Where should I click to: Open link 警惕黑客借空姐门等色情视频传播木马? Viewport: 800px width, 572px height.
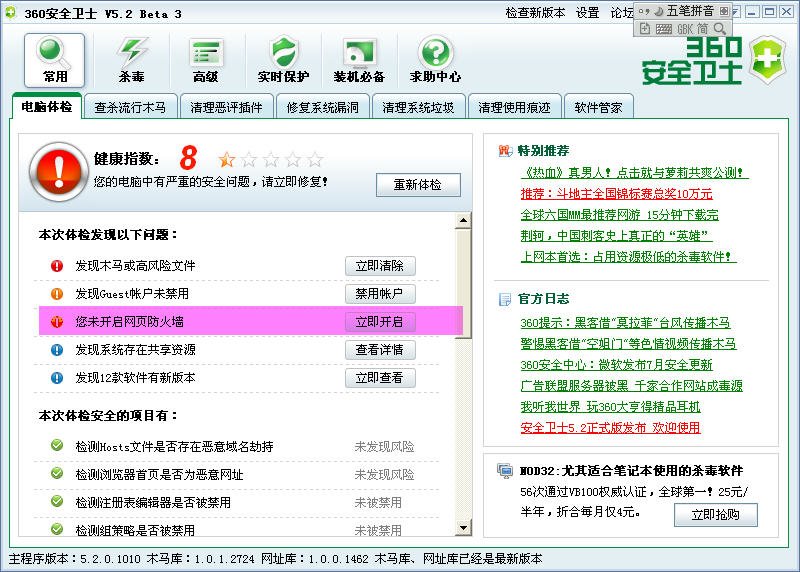(629, 344)
